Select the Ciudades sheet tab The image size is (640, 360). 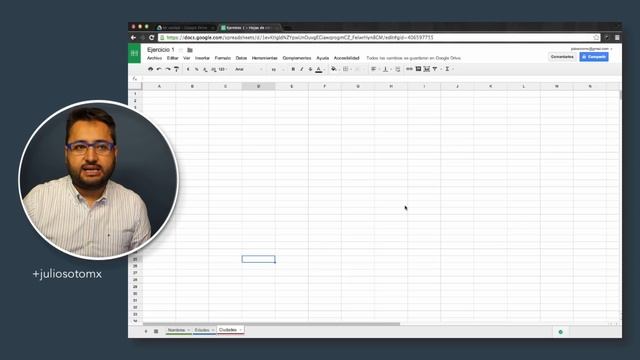pos(230,330)
